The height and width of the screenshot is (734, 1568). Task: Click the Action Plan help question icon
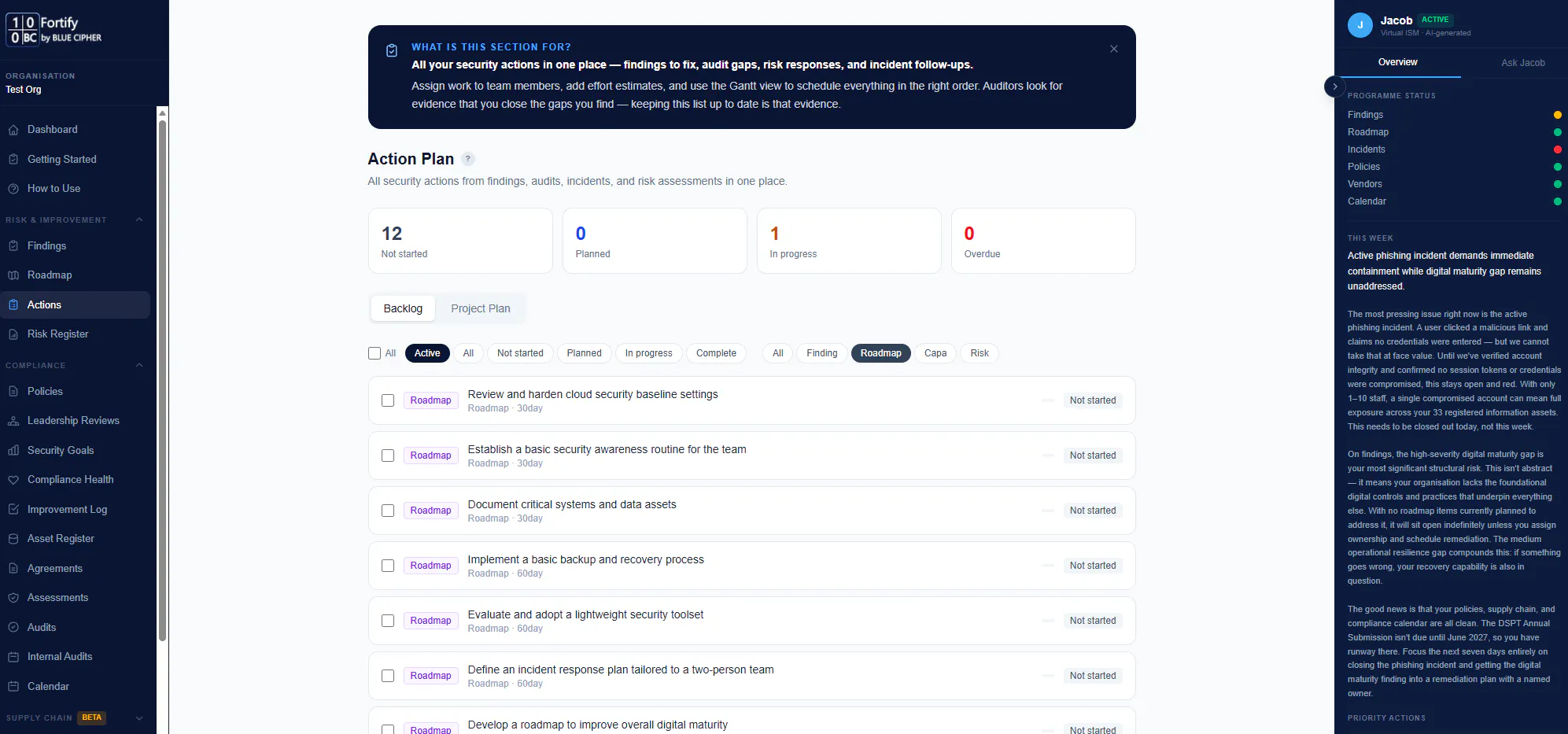[x=468, y=159]
